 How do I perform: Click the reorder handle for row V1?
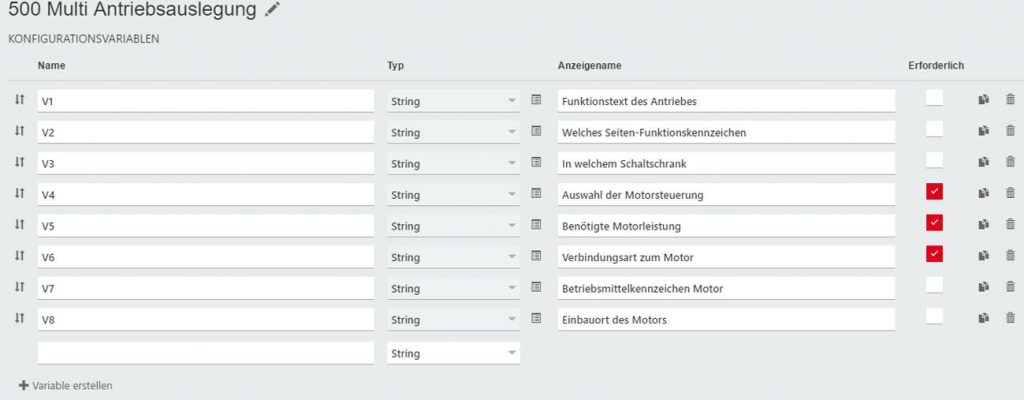coord(19,100)
